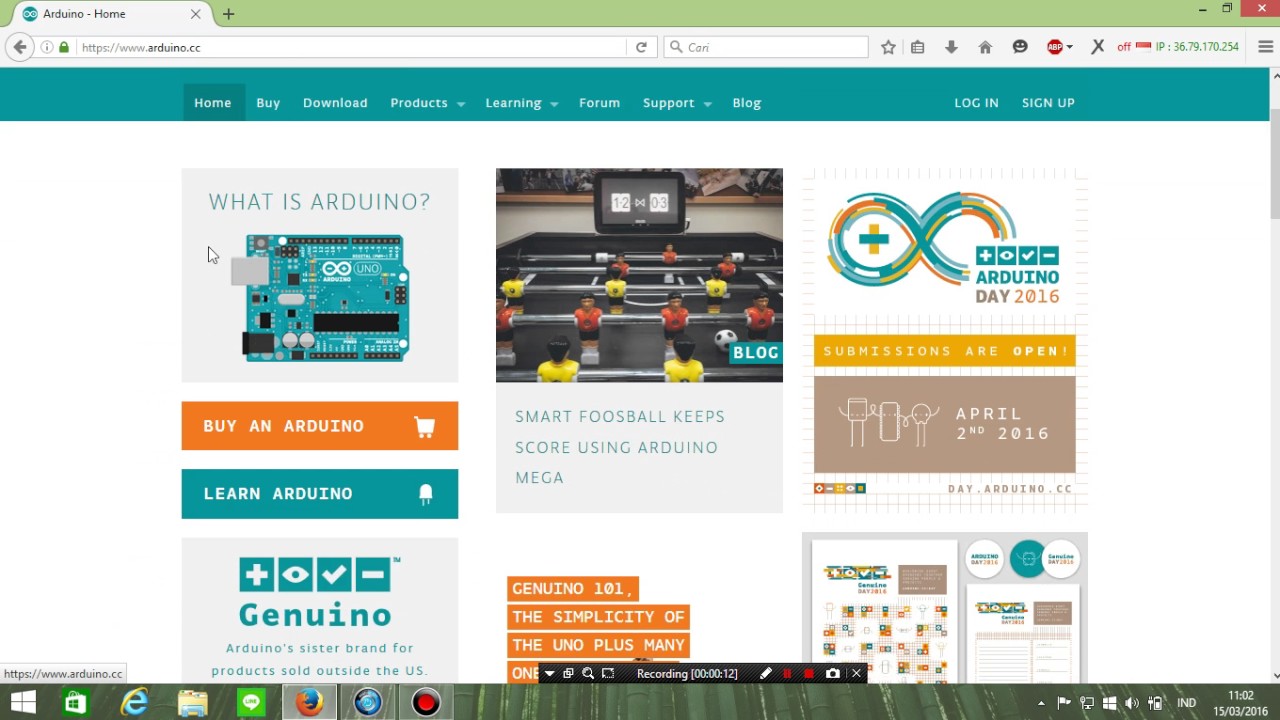
Task: Pause the screen recording
Action: (787, 674)
